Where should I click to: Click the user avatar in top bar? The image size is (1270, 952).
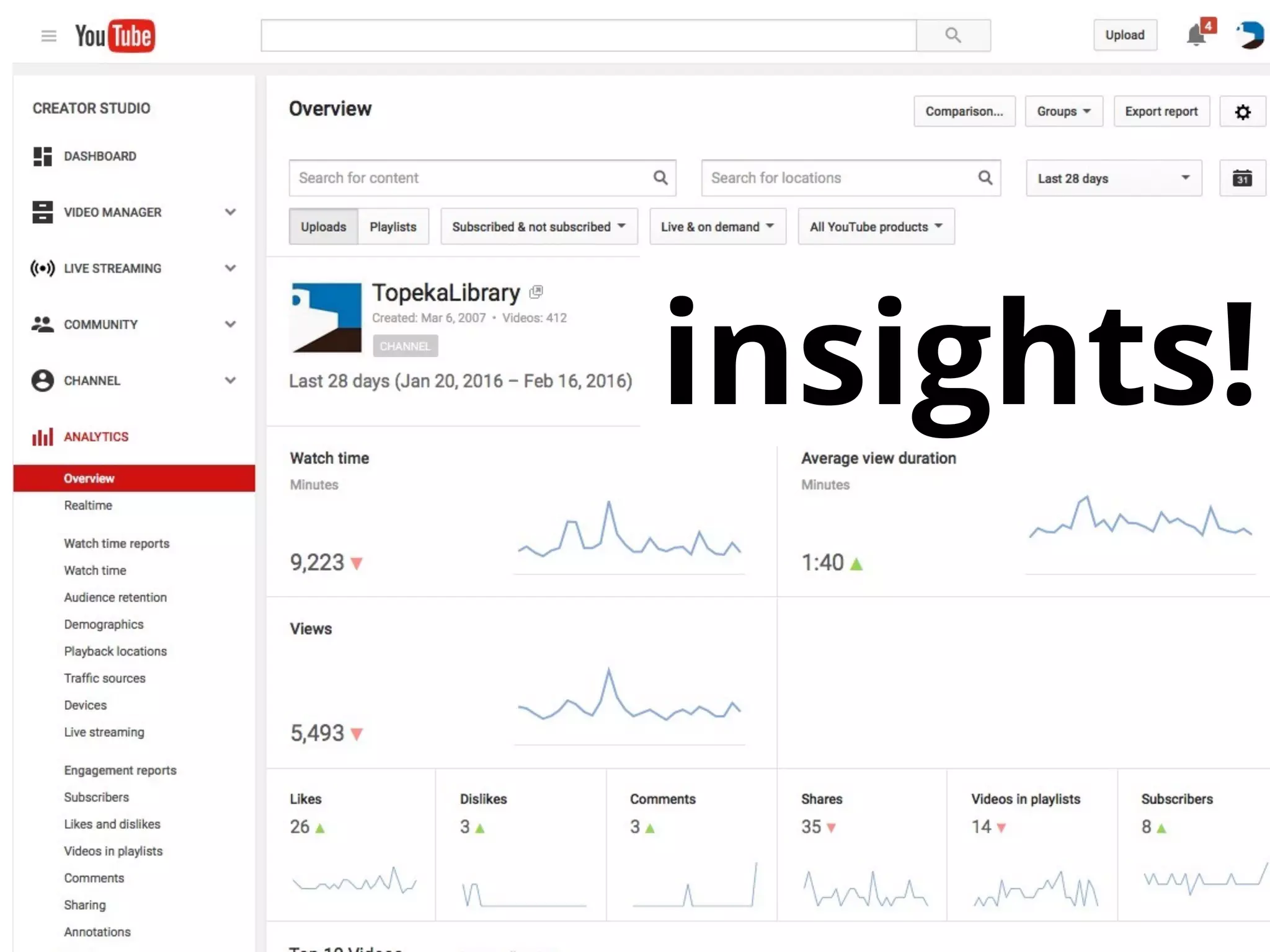[x=1250, y=35]
